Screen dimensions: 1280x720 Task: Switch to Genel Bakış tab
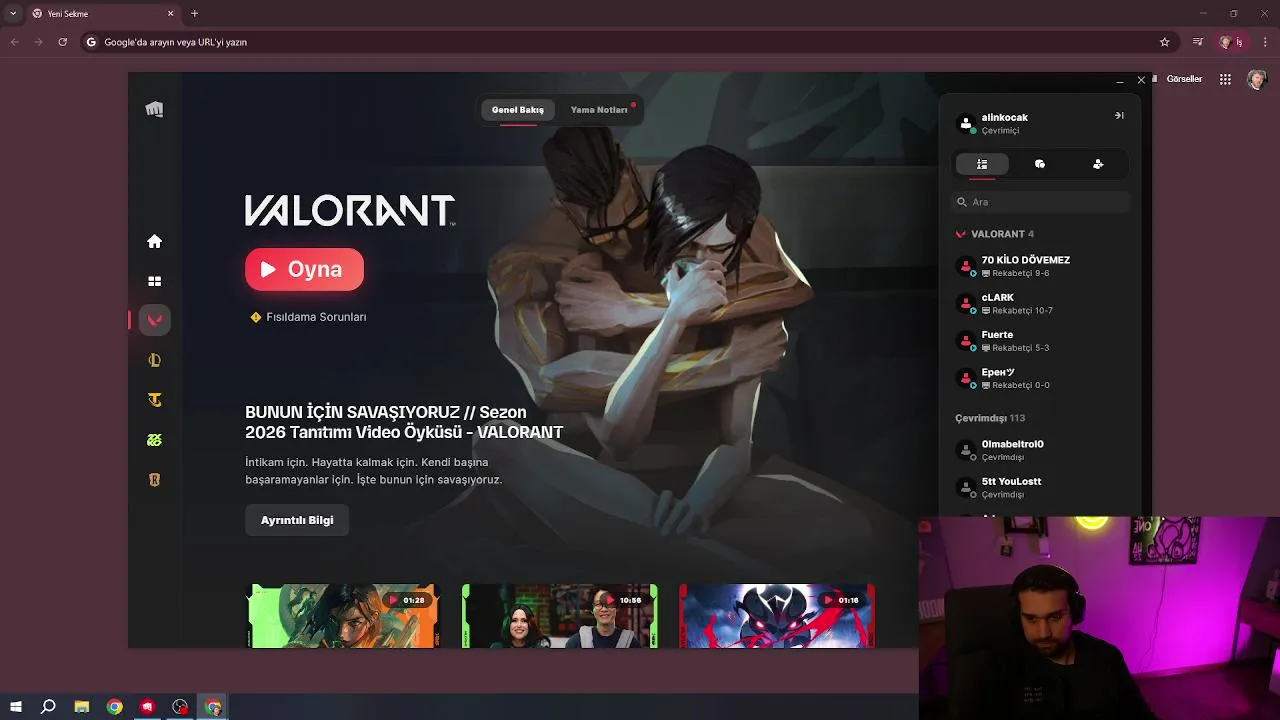point(518,110)
